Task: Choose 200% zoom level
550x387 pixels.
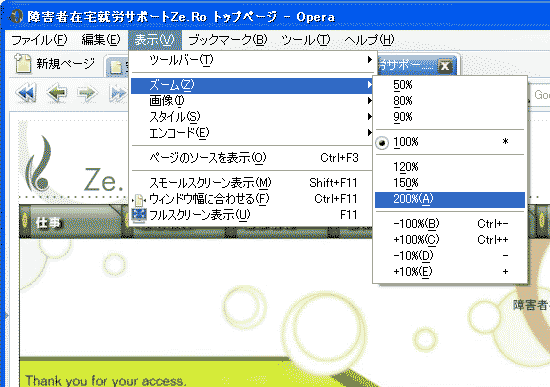Action: click(450, 199)
